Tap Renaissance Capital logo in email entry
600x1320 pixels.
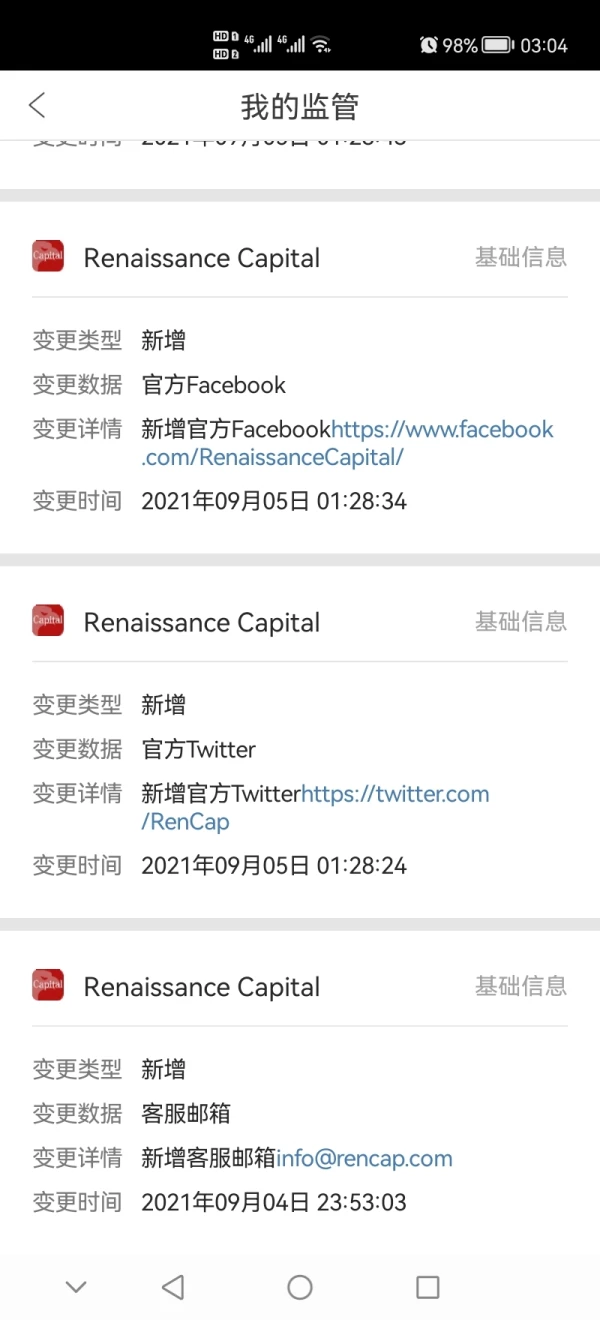pyautogui.click(x=48, y=986)
